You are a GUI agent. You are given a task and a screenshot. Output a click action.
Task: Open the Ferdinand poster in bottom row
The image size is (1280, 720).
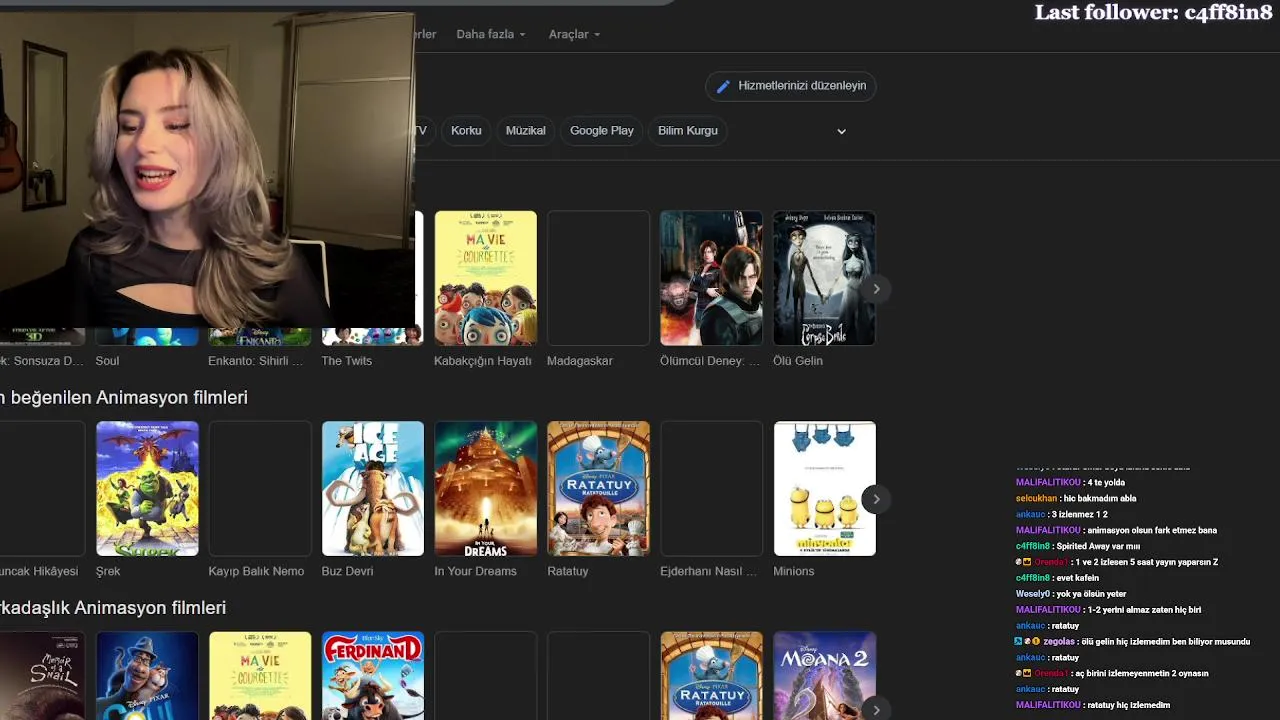(373, 675)
